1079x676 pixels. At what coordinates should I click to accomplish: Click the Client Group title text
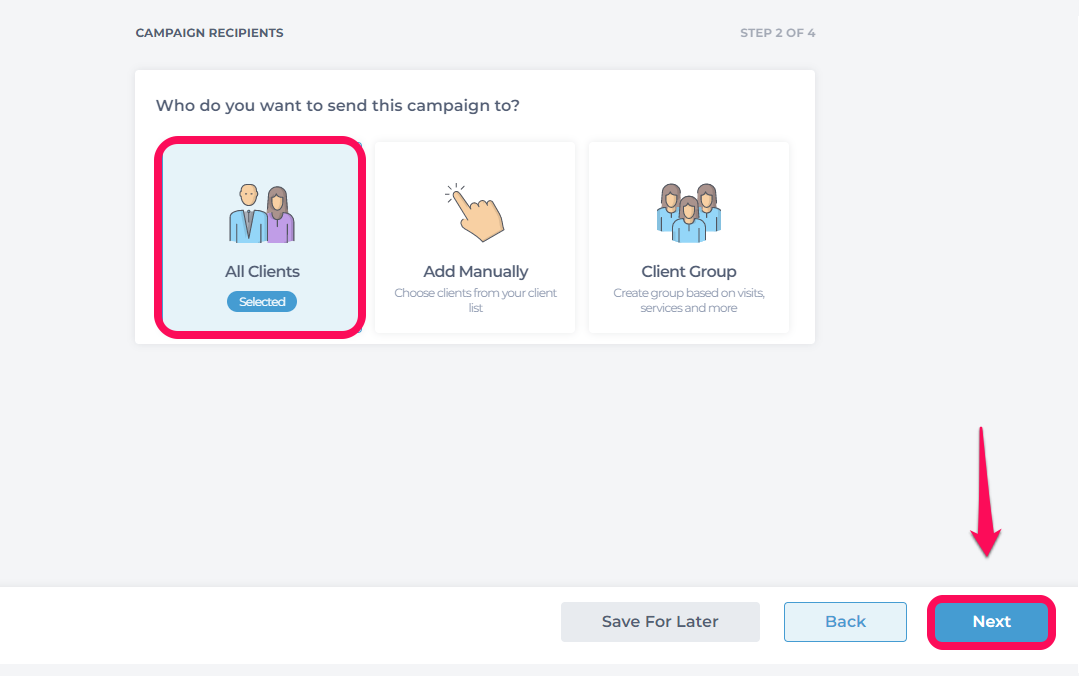tap(689, 271)
